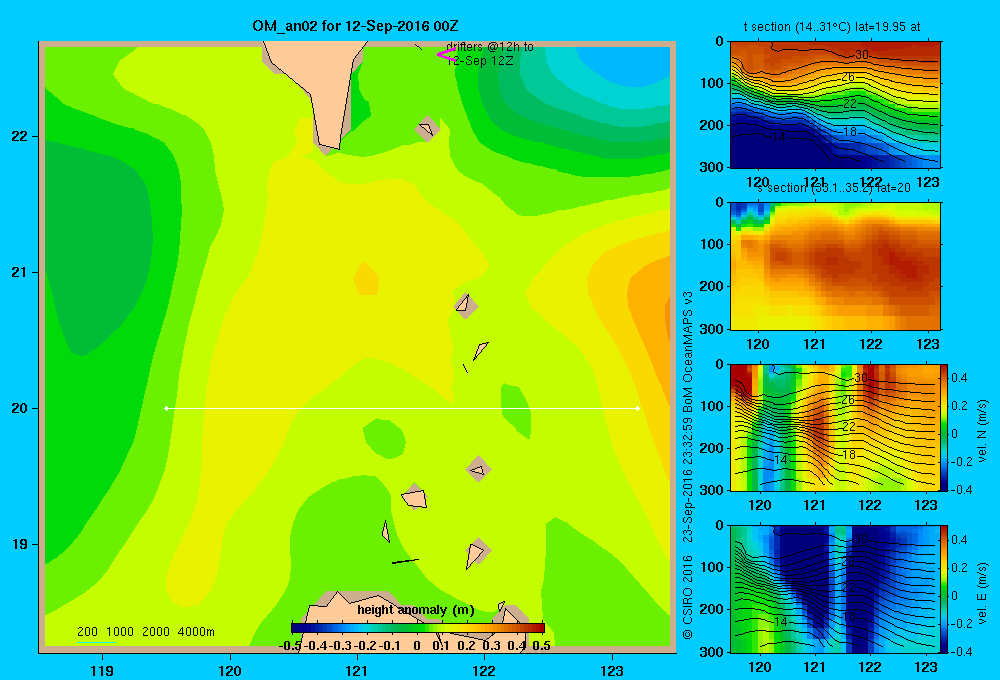Image resolution: width=1000 pixels, height=680 pixels.
Task: Click the '4000m' depth contour legend entry
Action: pyautogui.click(x=196, y=632)
